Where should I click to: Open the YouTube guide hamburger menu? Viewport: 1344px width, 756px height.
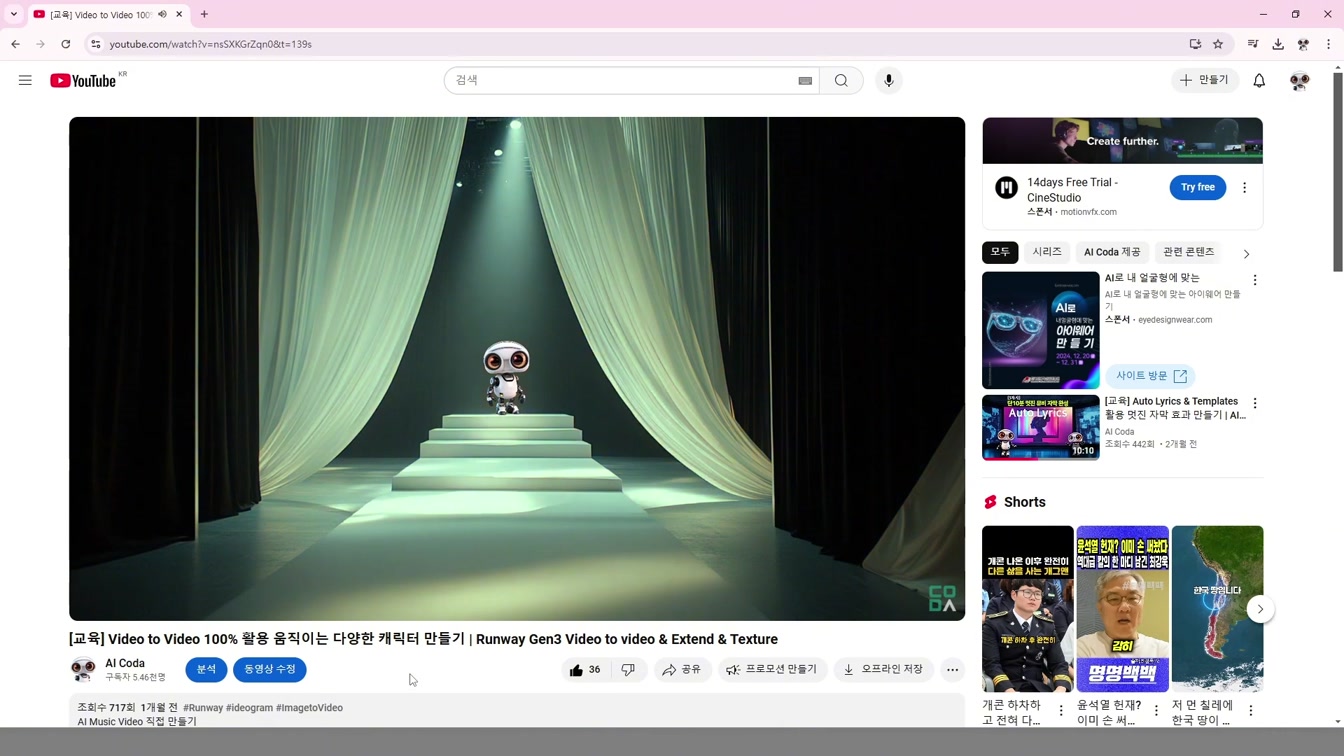25,80
